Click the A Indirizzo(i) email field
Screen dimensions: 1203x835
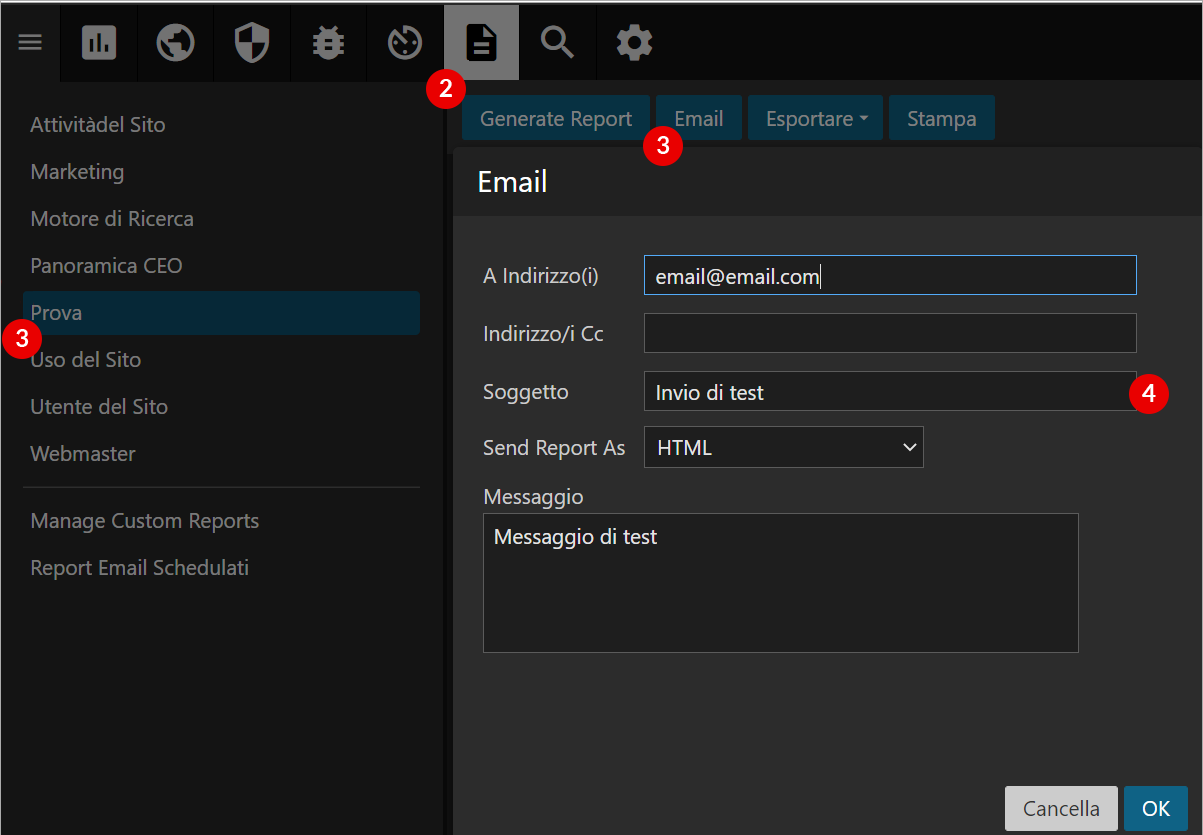point(890,275)
